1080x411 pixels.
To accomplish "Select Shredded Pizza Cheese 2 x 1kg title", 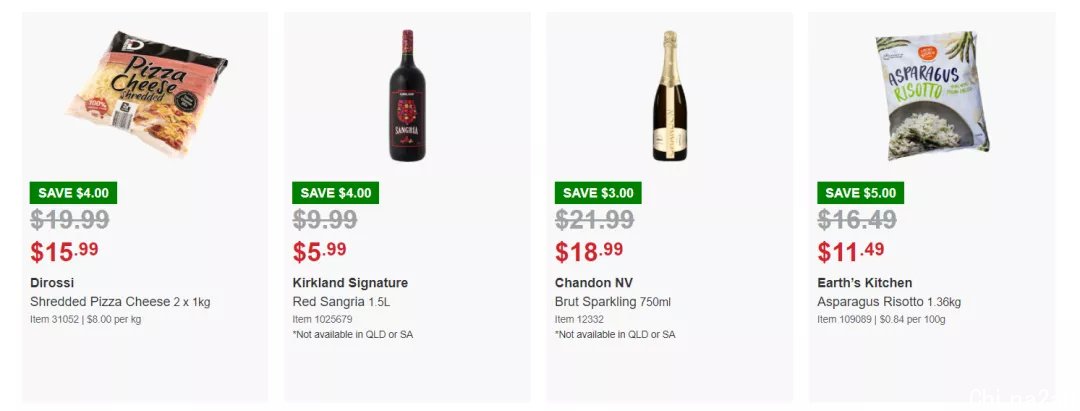I will coord(120,302).
